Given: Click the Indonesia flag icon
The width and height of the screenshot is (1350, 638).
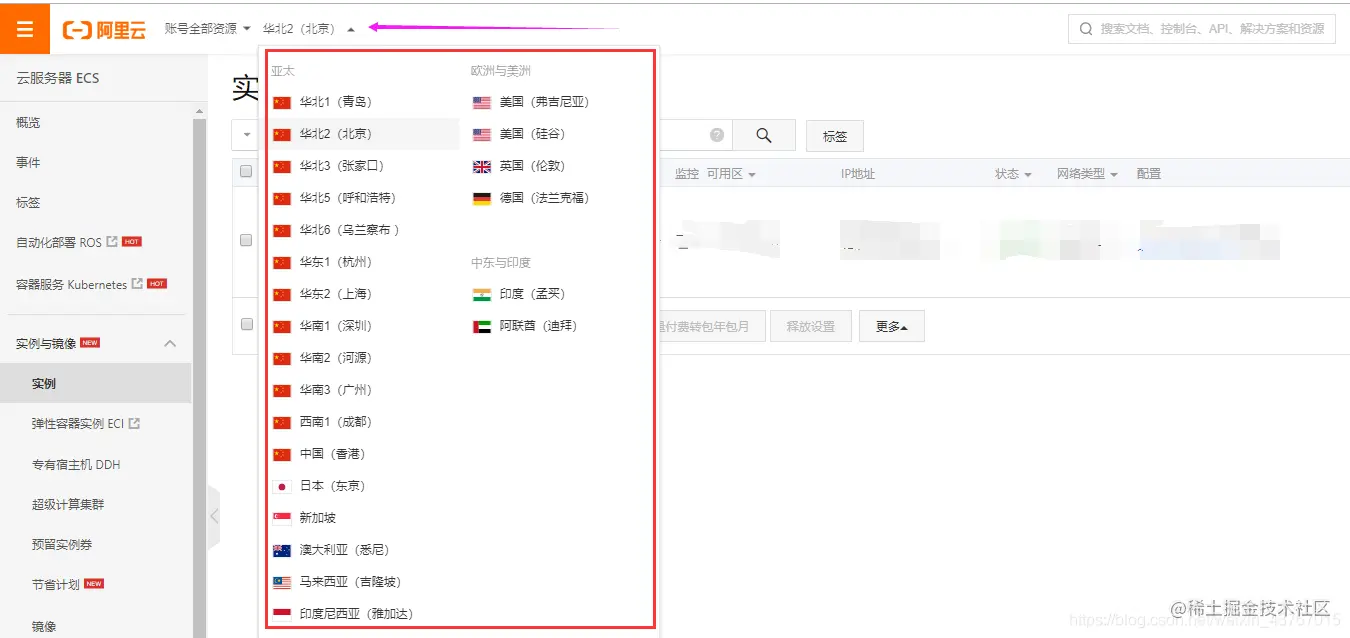Looking at the screenshot, I should point(282,614).
